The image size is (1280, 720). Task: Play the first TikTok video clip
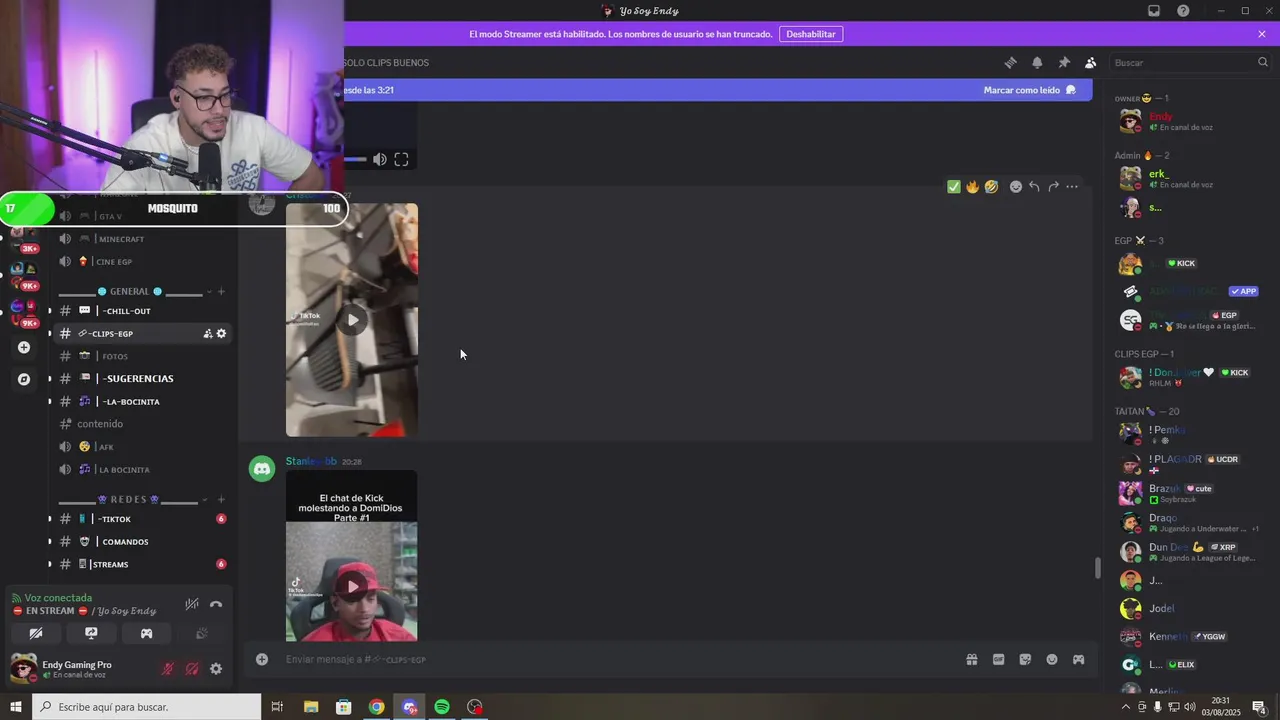352,320
